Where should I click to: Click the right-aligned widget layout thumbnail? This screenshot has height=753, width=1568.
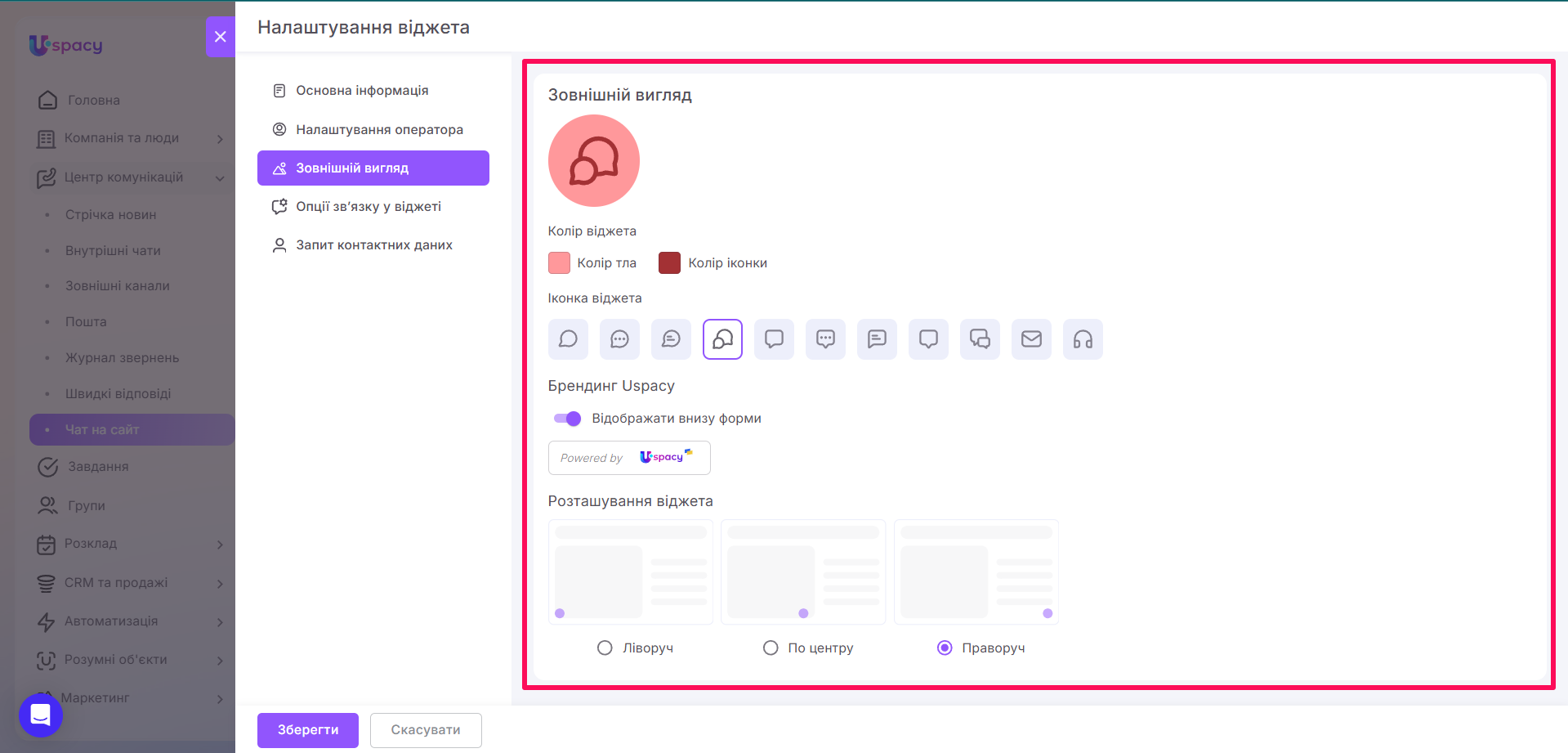point(976,572)
